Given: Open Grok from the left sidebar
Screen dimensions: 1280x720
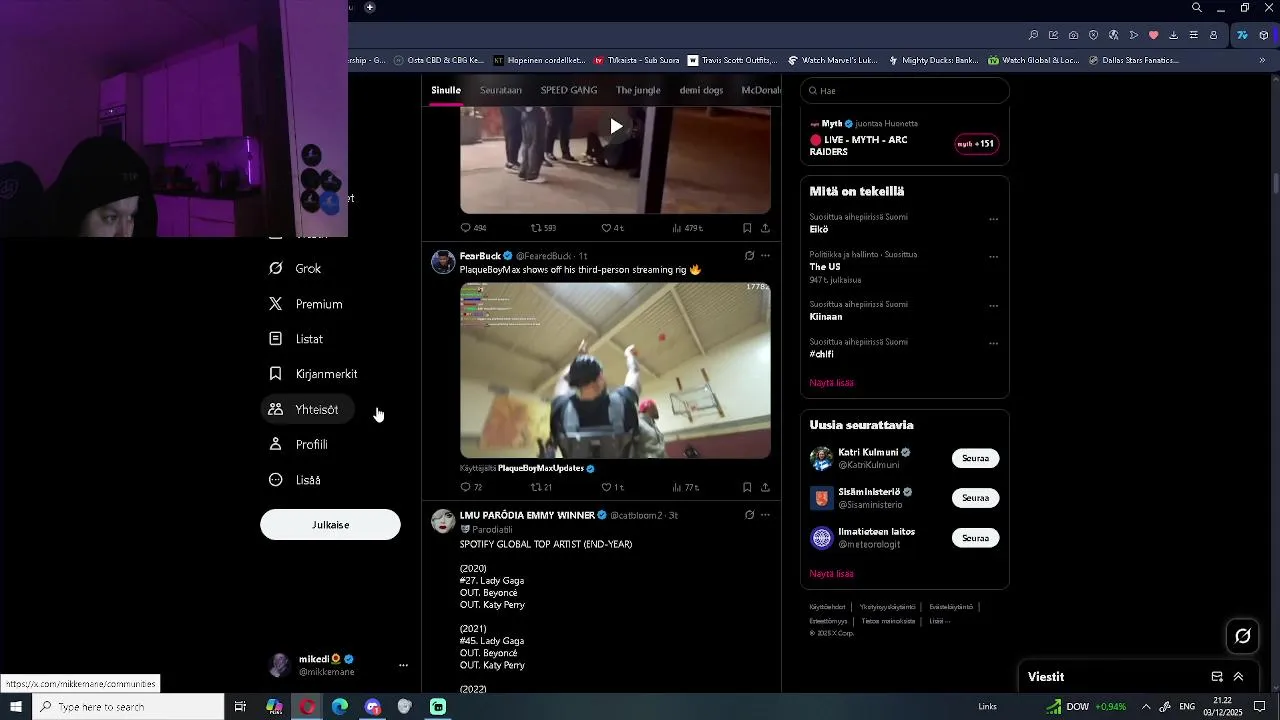Looking at the screenshot, I should click(x=295, y=268).
